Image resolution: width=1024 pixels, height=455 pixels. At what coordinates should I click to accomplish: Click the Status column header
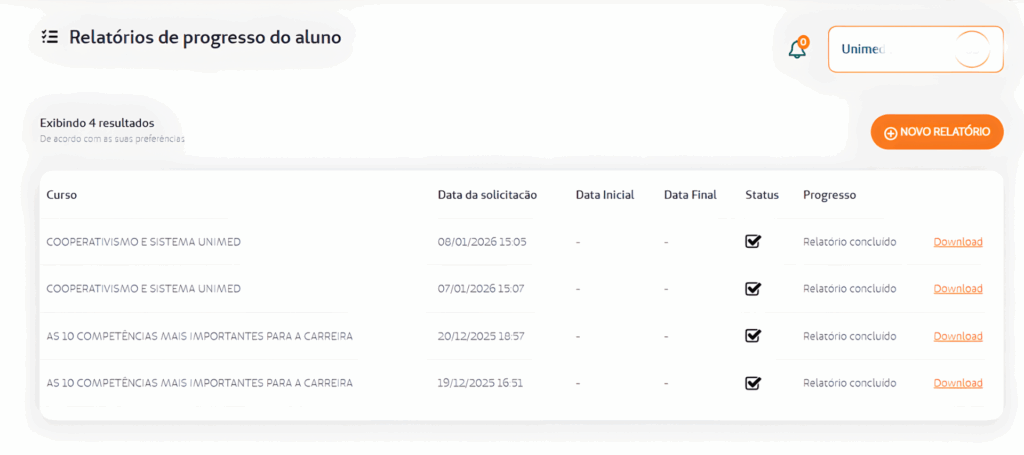(762, 195)
